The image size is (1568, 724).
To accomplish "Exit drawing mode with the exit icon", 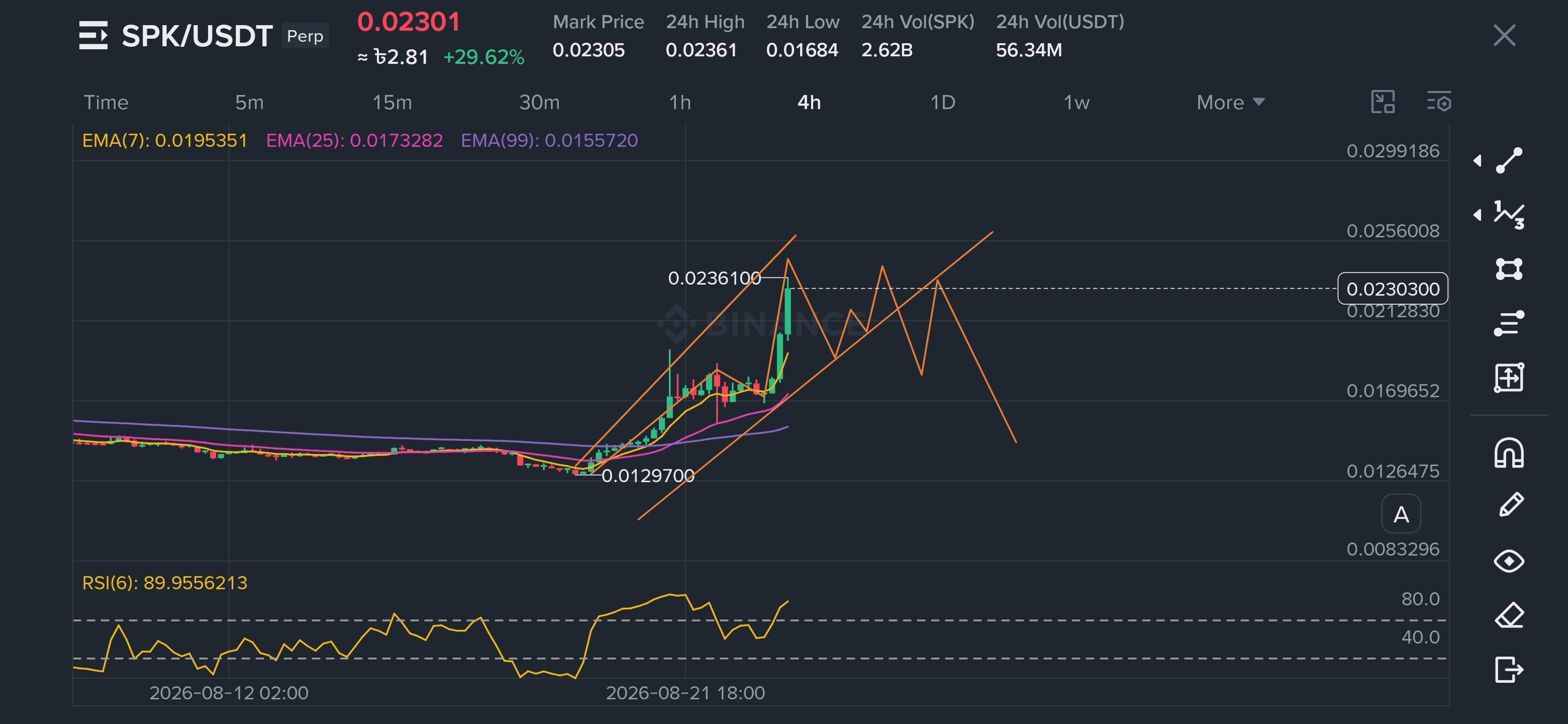I will click(1509, 669).
